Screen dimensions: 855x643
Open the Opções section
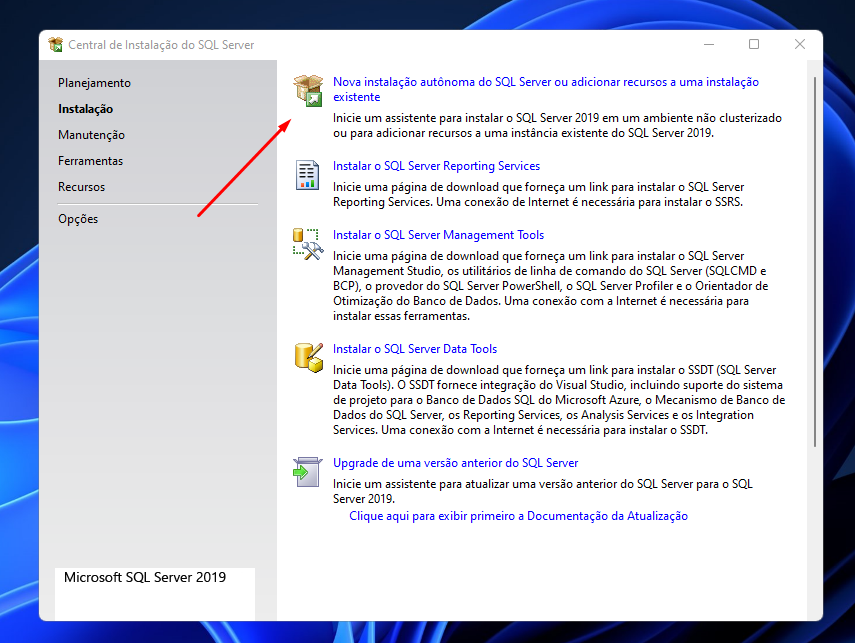pos(78,218)
